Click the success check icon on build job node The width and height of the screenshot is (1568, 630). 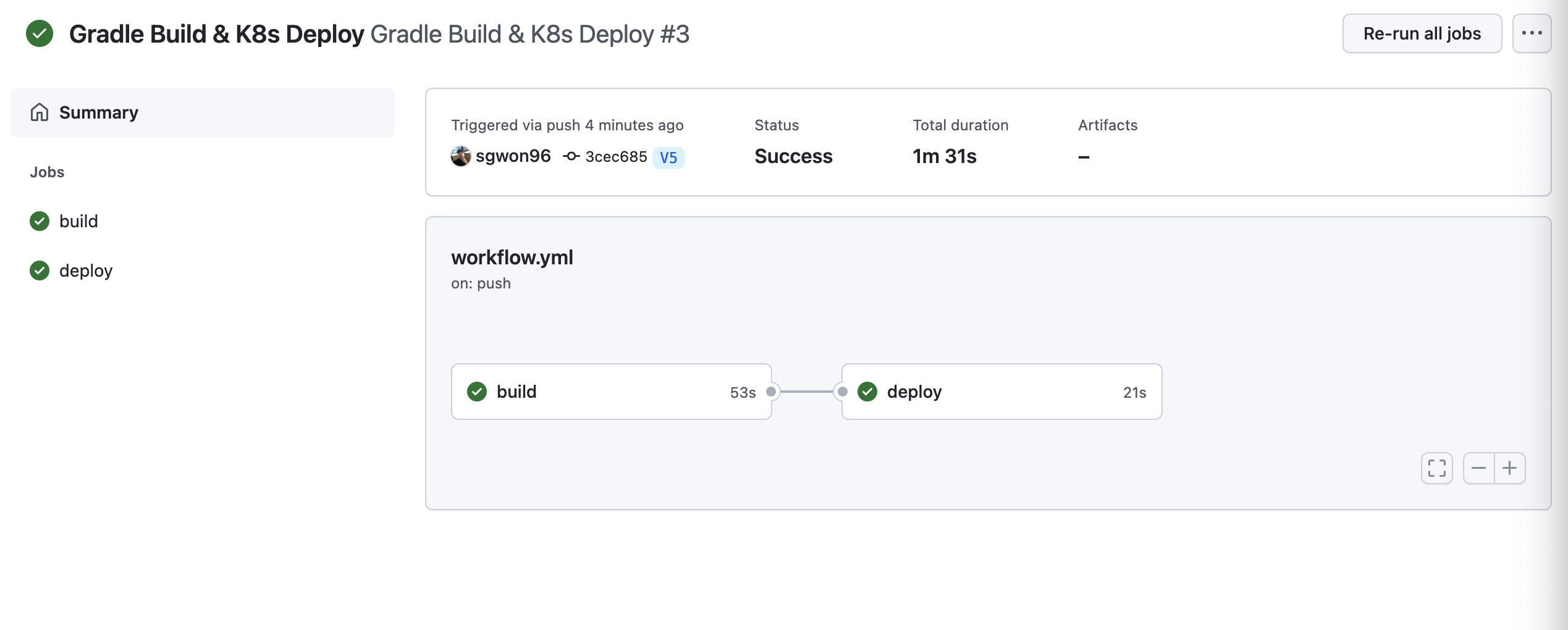(x=477, y=392)
